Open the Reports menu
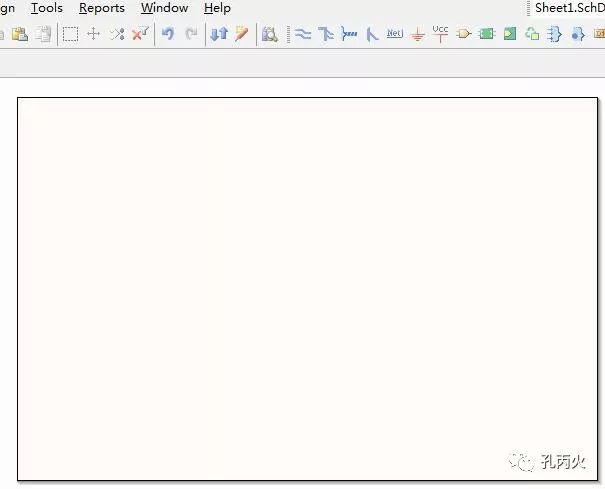 102,8
